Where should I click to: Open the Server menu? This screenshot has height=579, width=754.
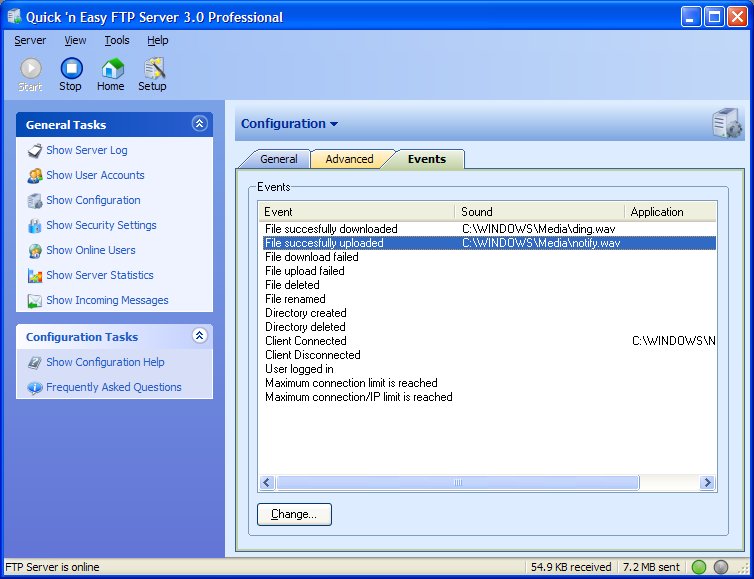pyautogui.click(x=30, y=40)
